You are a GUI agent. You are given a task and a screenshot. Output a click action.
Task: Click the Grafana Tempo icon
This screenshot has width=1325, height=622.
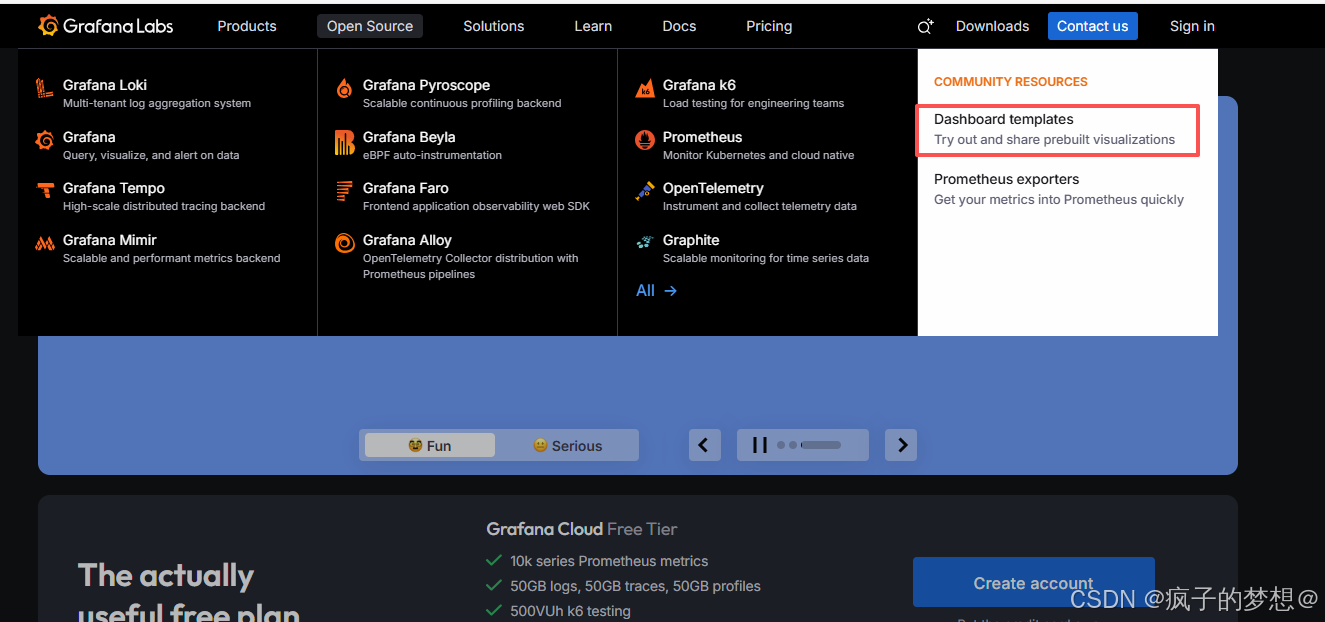pyautogui.click(x=44, y=190)
